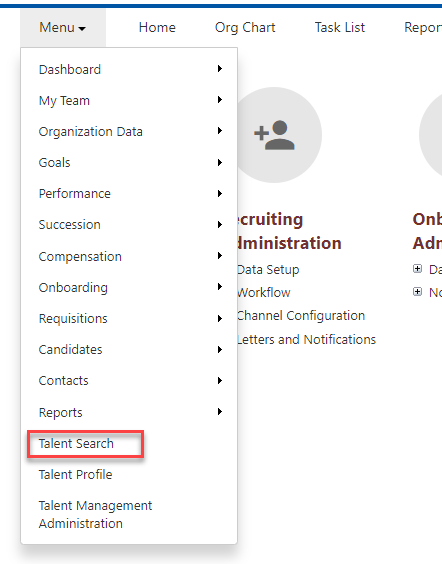Open the Data Setup link

click(268, 269)
